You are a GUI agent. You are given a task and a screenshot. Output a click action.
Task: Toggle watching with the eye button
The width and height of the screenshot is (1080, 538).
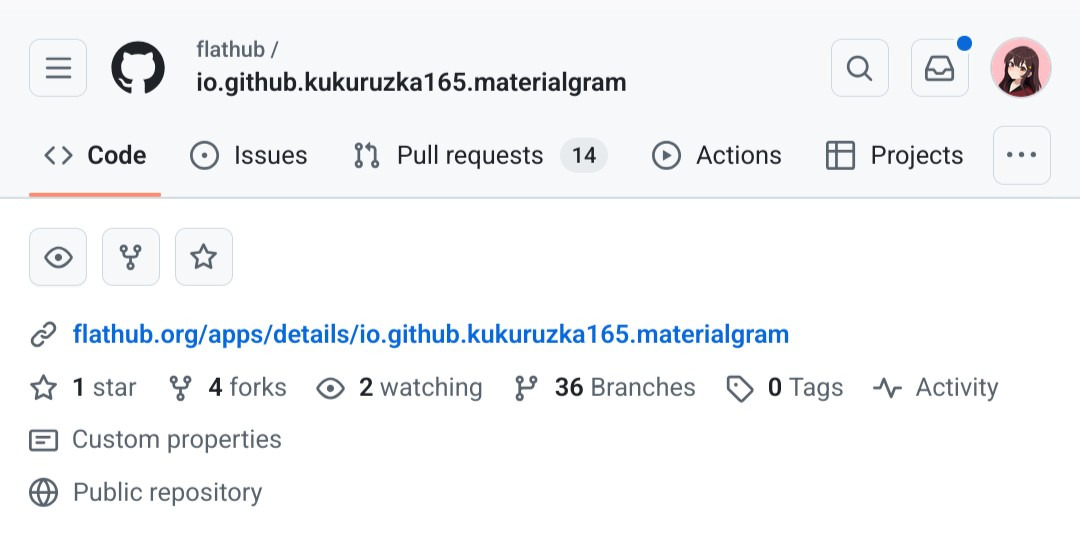point(58,257)
